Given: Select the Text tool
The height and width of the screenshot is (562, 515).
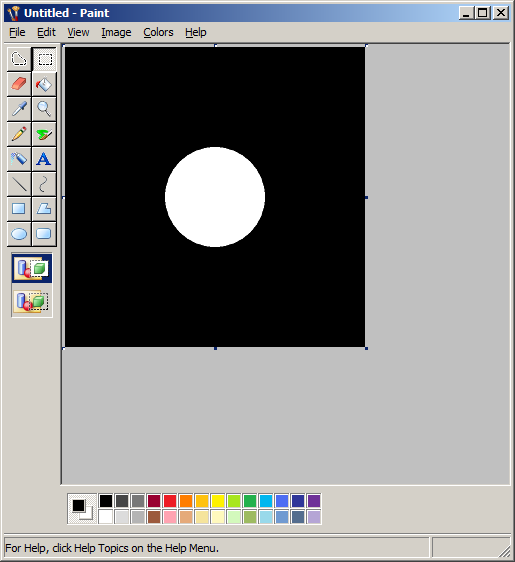Looking at the screenshot, I should (44, 159).
